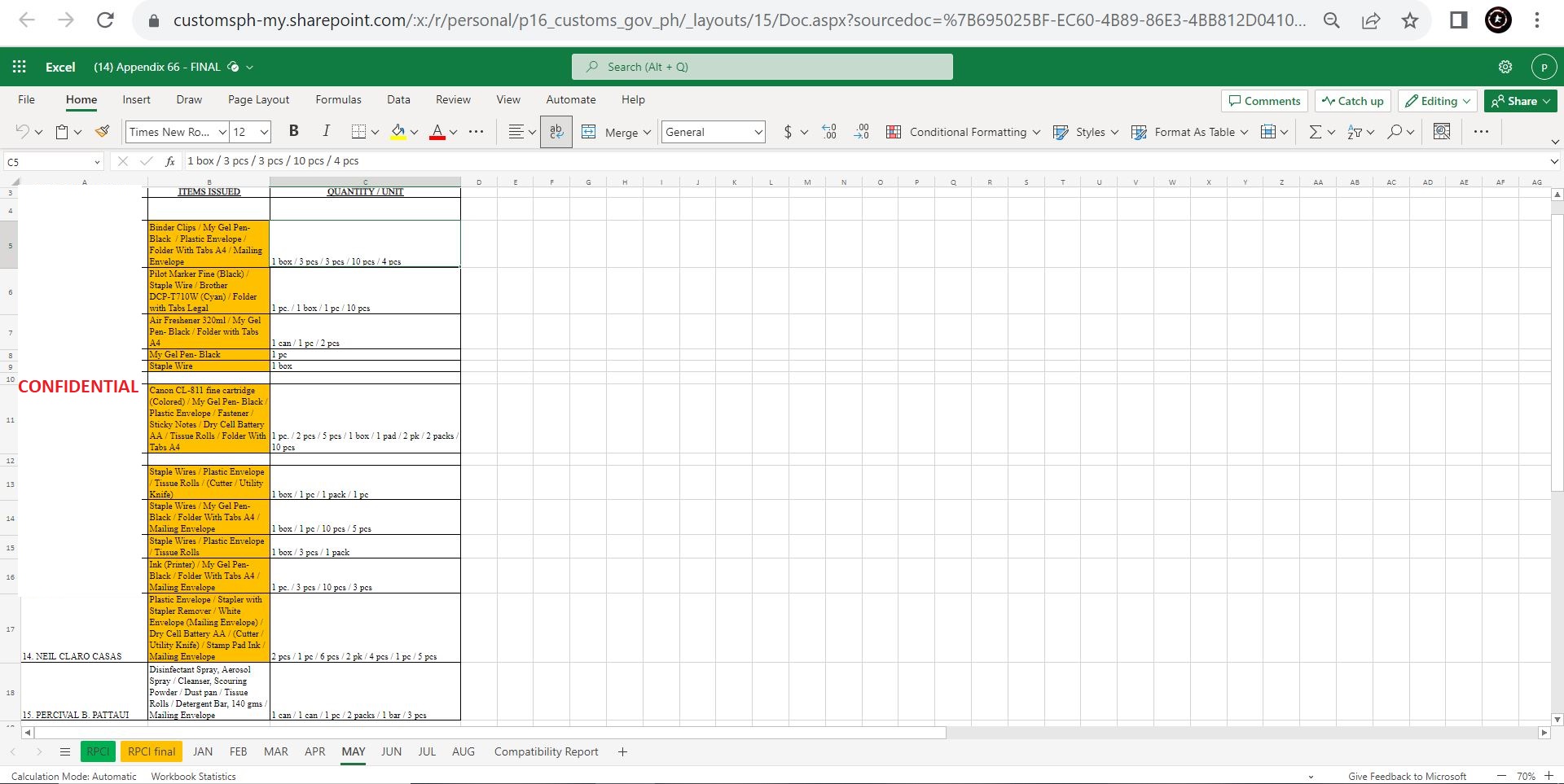The image size is (1564, 784).
Task: Open the browser side panel icon
Action: pyautogui.click(x=1458, y=20)
